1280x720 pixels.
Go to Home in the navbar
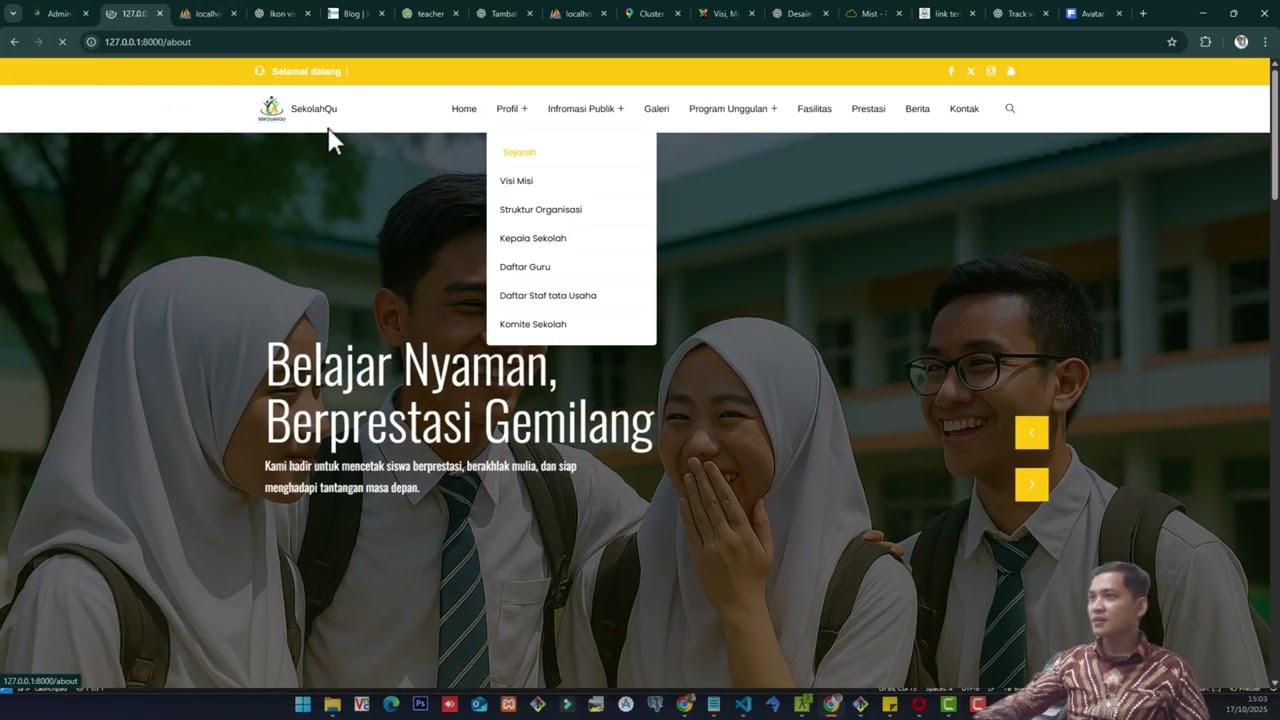tap(464, 109)
